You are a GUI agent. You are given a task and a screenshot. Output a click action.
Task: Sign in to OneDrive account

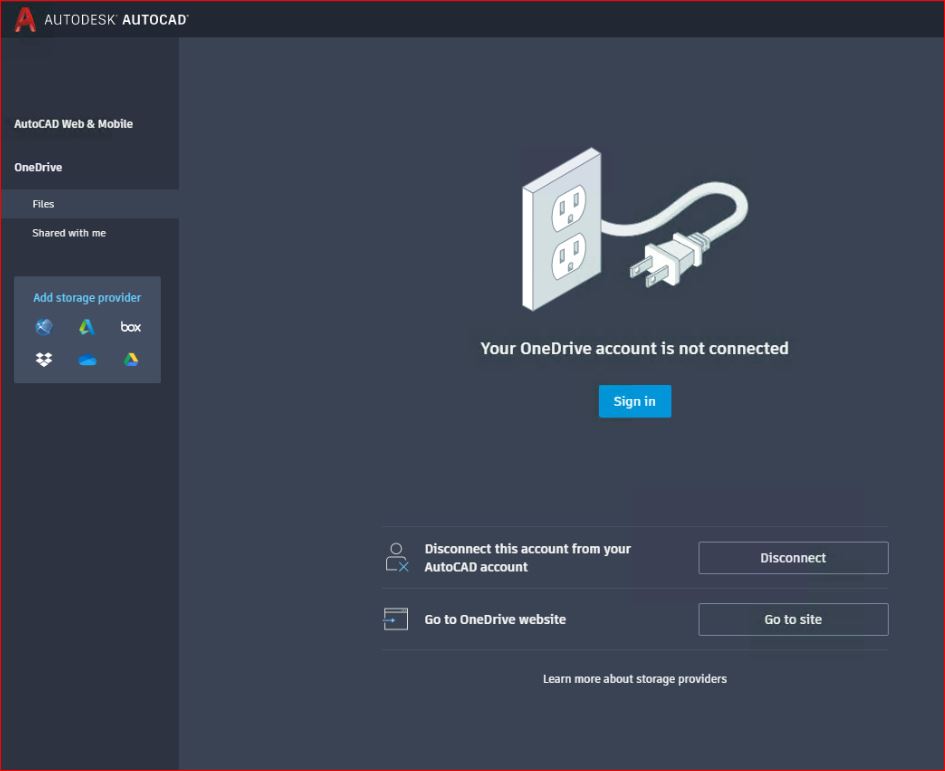[635, 401]
